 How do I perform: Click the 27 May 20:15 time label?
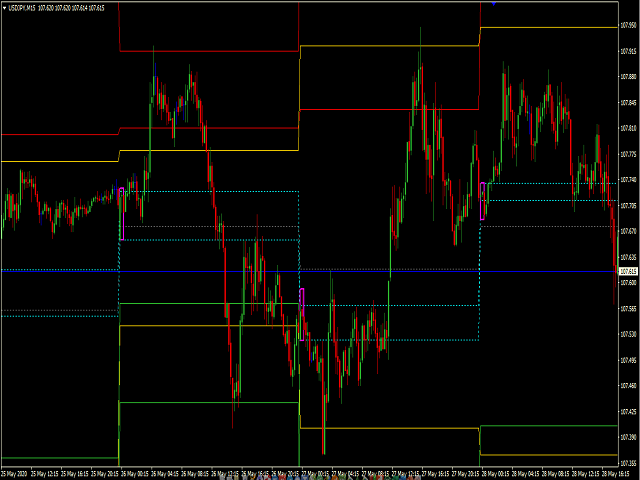[x=465, y=474]
